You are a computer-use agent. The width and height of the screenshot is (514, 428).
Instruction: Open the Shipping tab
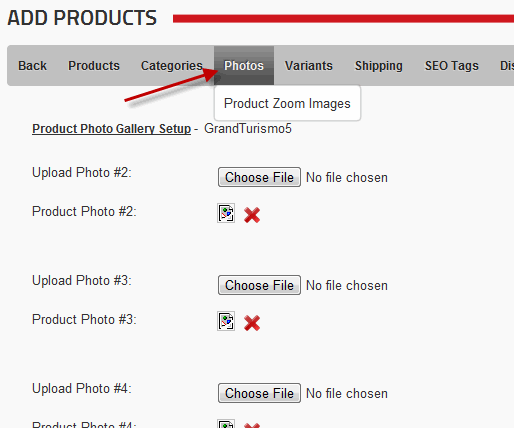click(379, 66)
